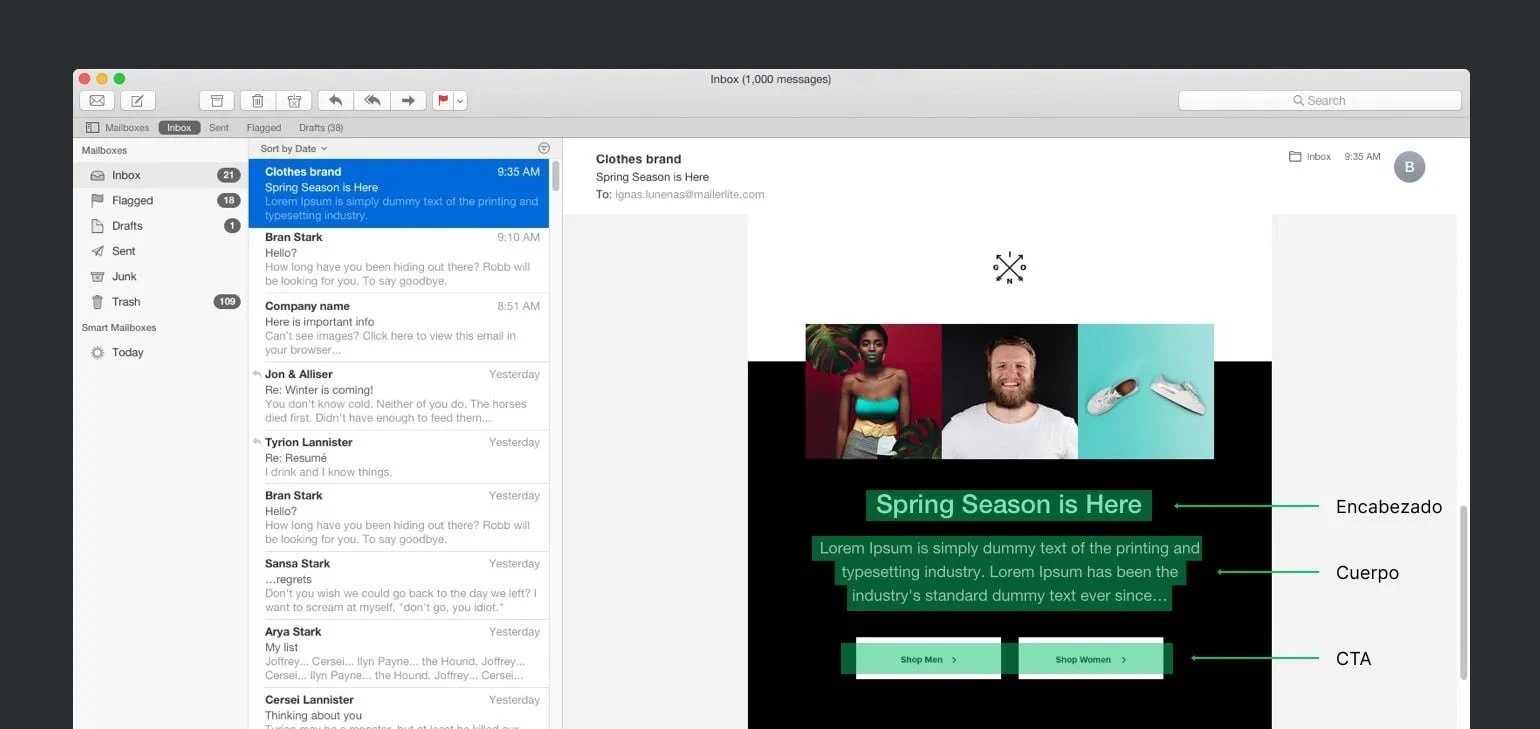Click Shop Men button
The height and width of the screenshot is (729, 1540).
tap(928, 659)
